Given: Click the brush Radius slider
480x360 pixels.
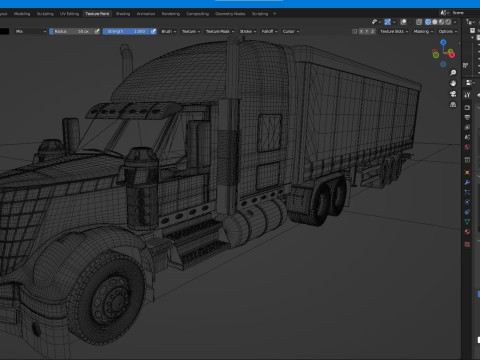Looking at the screenshot, I should tap(71, 31).
